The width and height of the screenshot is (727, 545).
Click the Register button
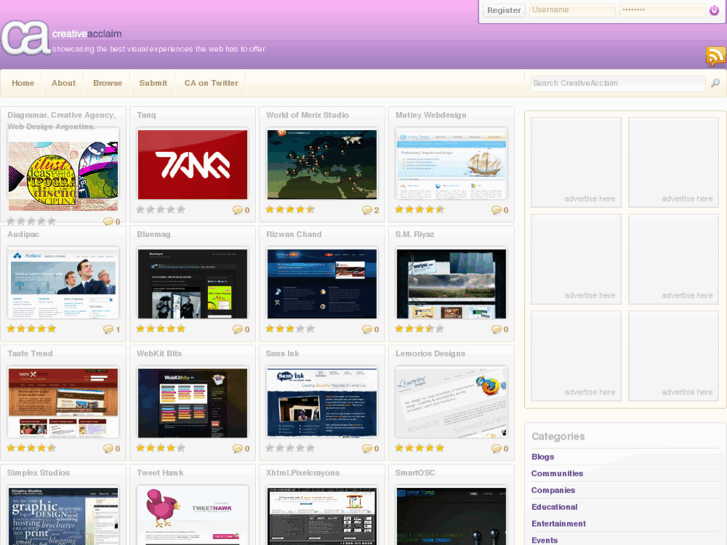tap(504, 10)
